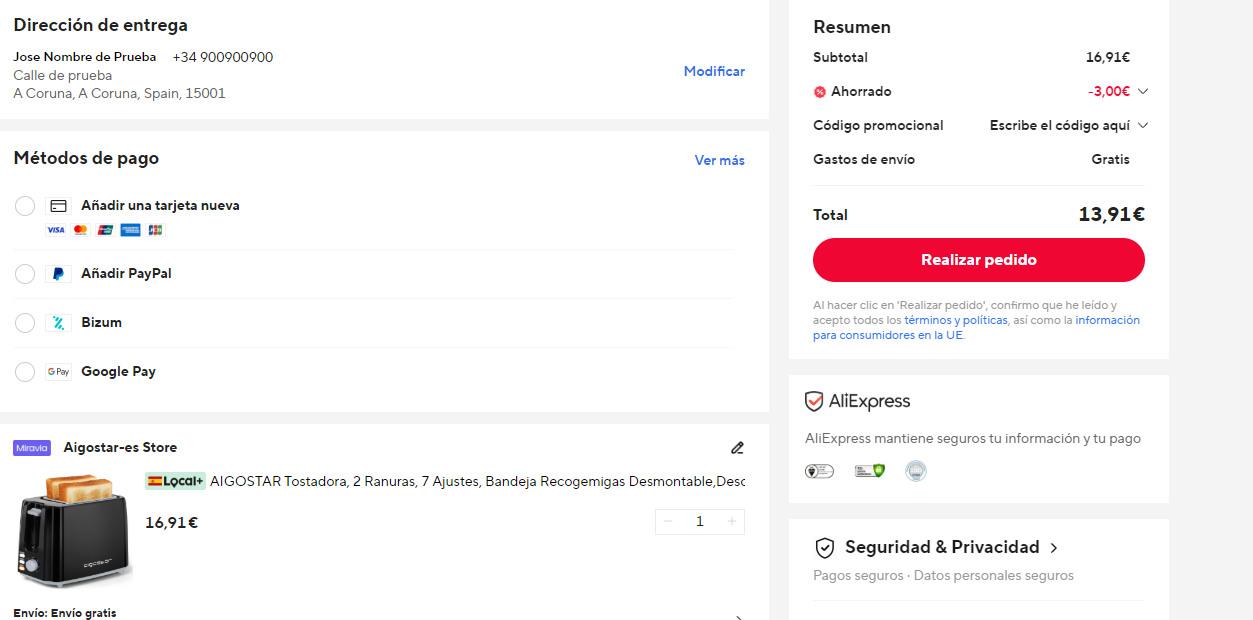Expand the promo code entry dropdown
Image resolution: width=1253 pixels, height=620 pixels.
(1143, 126)
